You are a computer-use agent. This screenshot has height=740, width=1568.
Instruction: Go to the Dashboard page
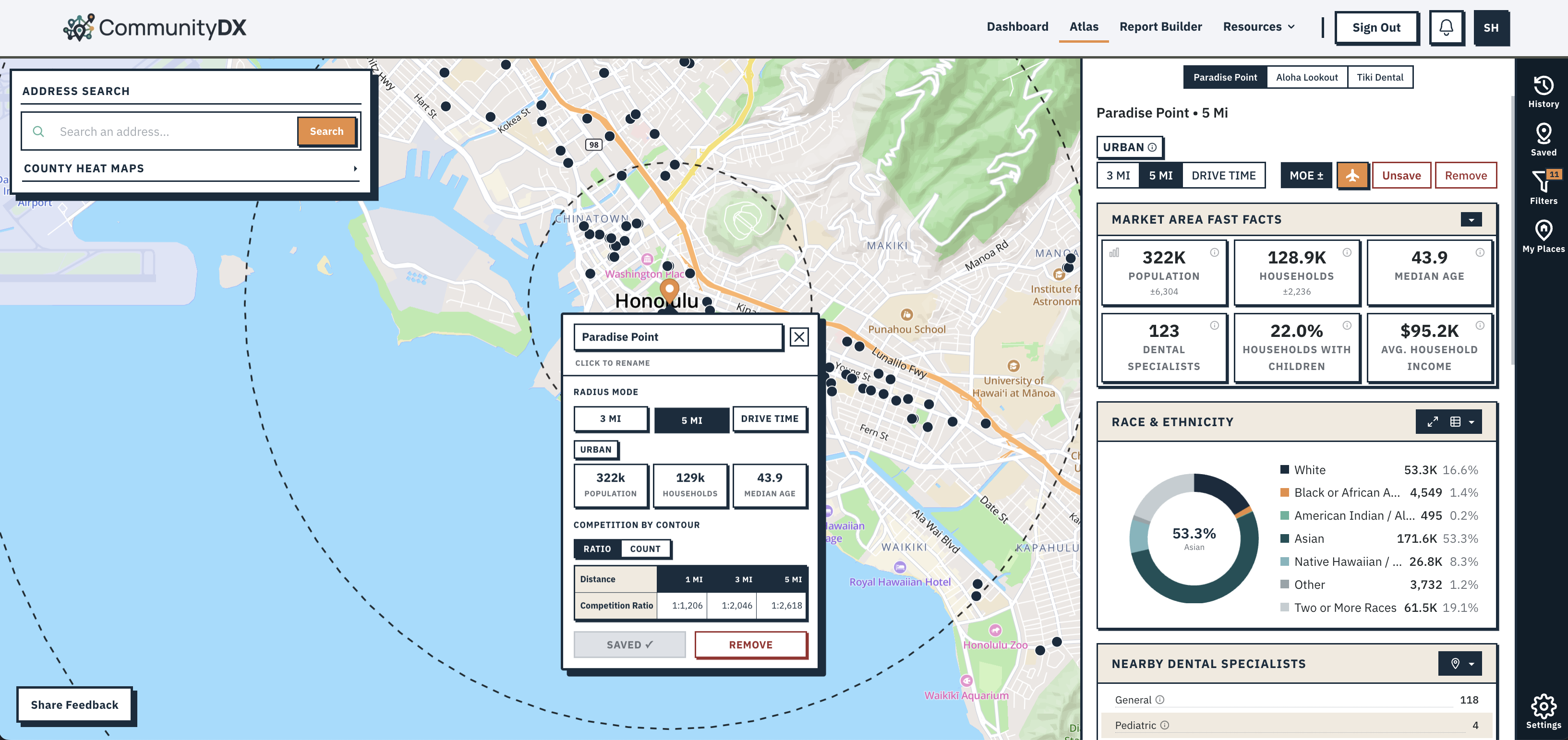(x=1017, y=27)
